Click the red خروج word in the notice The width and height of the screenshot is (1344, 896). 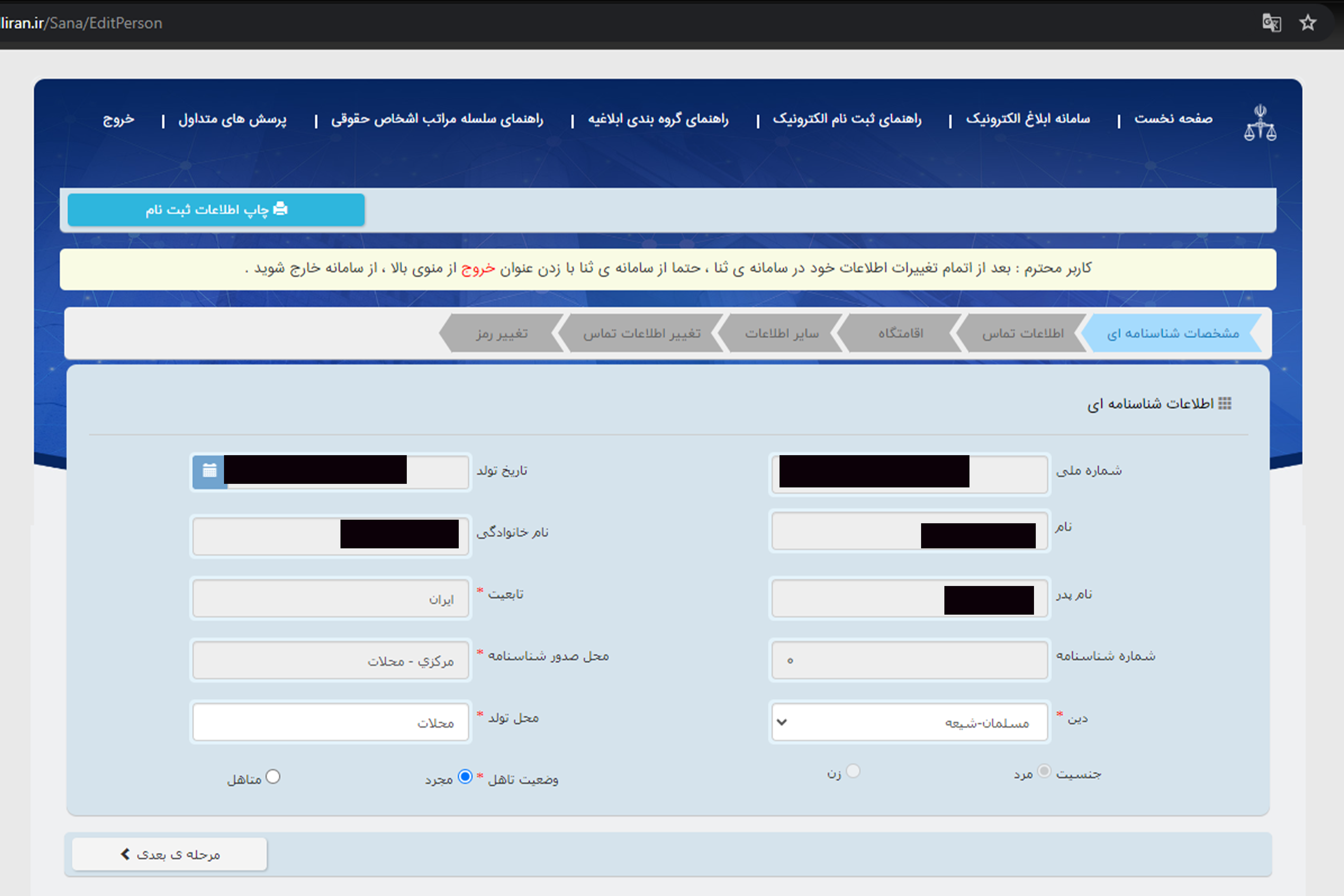pyautogui.click(x=478, y=269)
